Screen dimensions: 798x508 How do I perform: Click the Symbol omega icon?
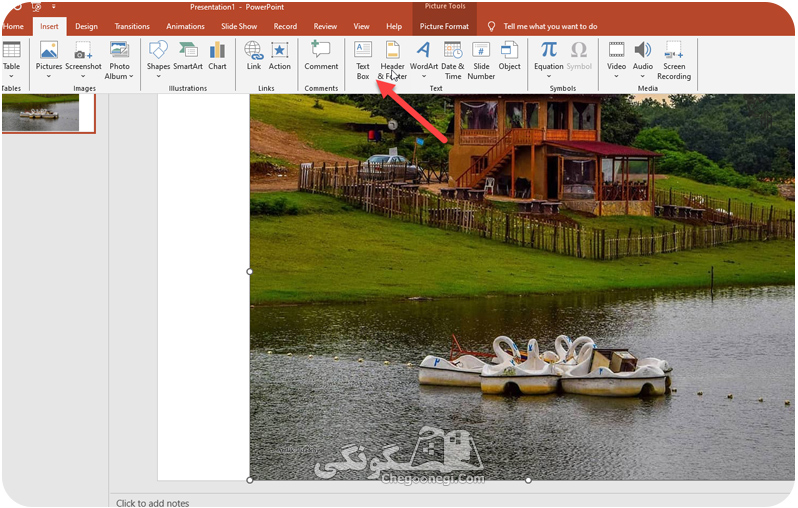click(579, 49)
